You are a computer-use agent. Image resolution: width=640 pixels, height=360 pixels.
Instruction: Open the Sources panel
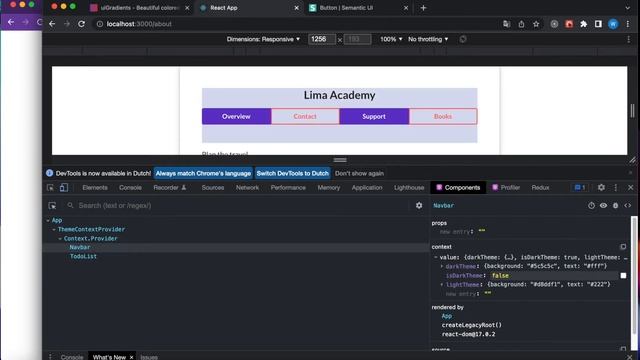213,188
